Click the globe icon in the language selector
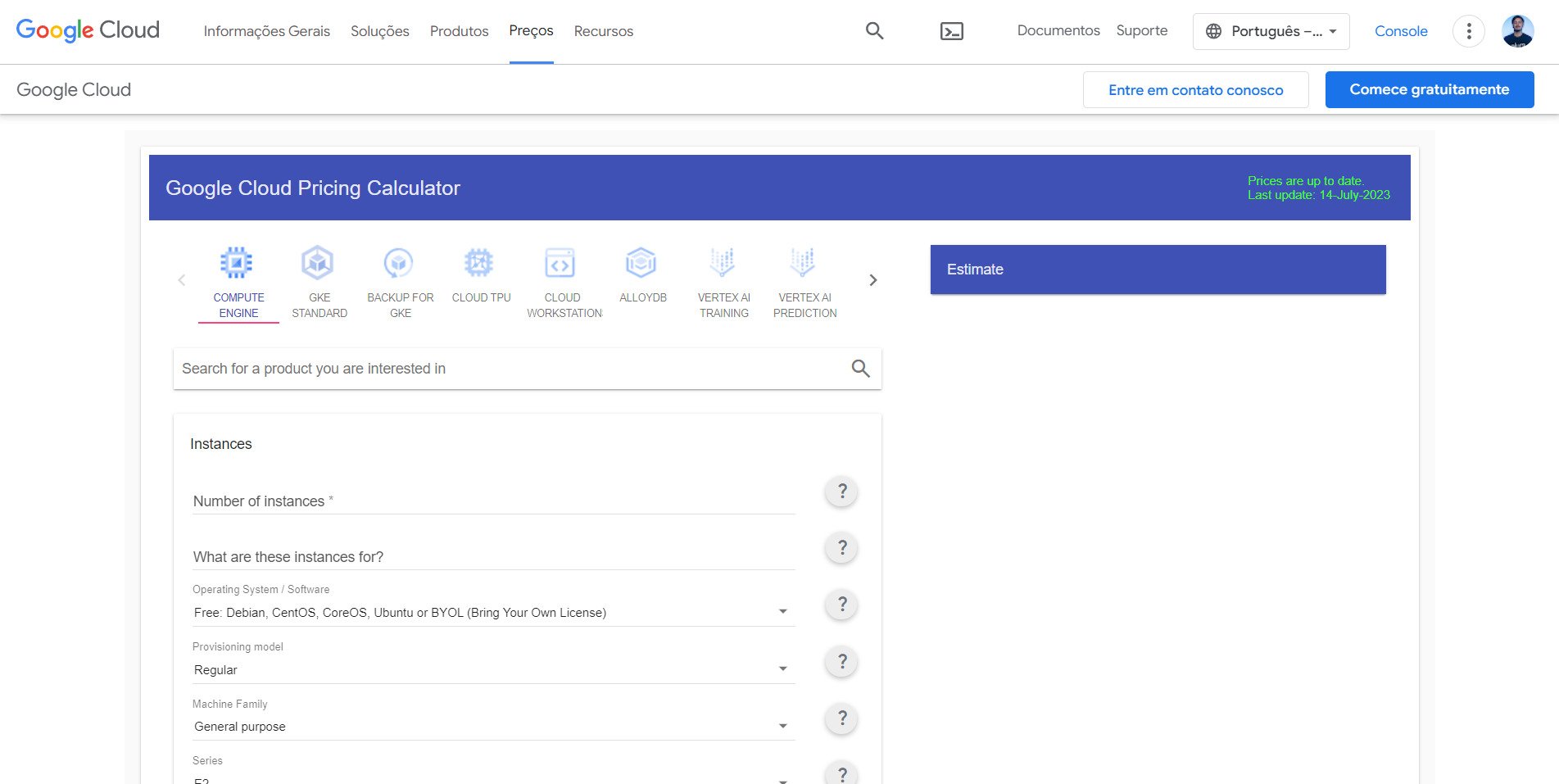 1214,31
